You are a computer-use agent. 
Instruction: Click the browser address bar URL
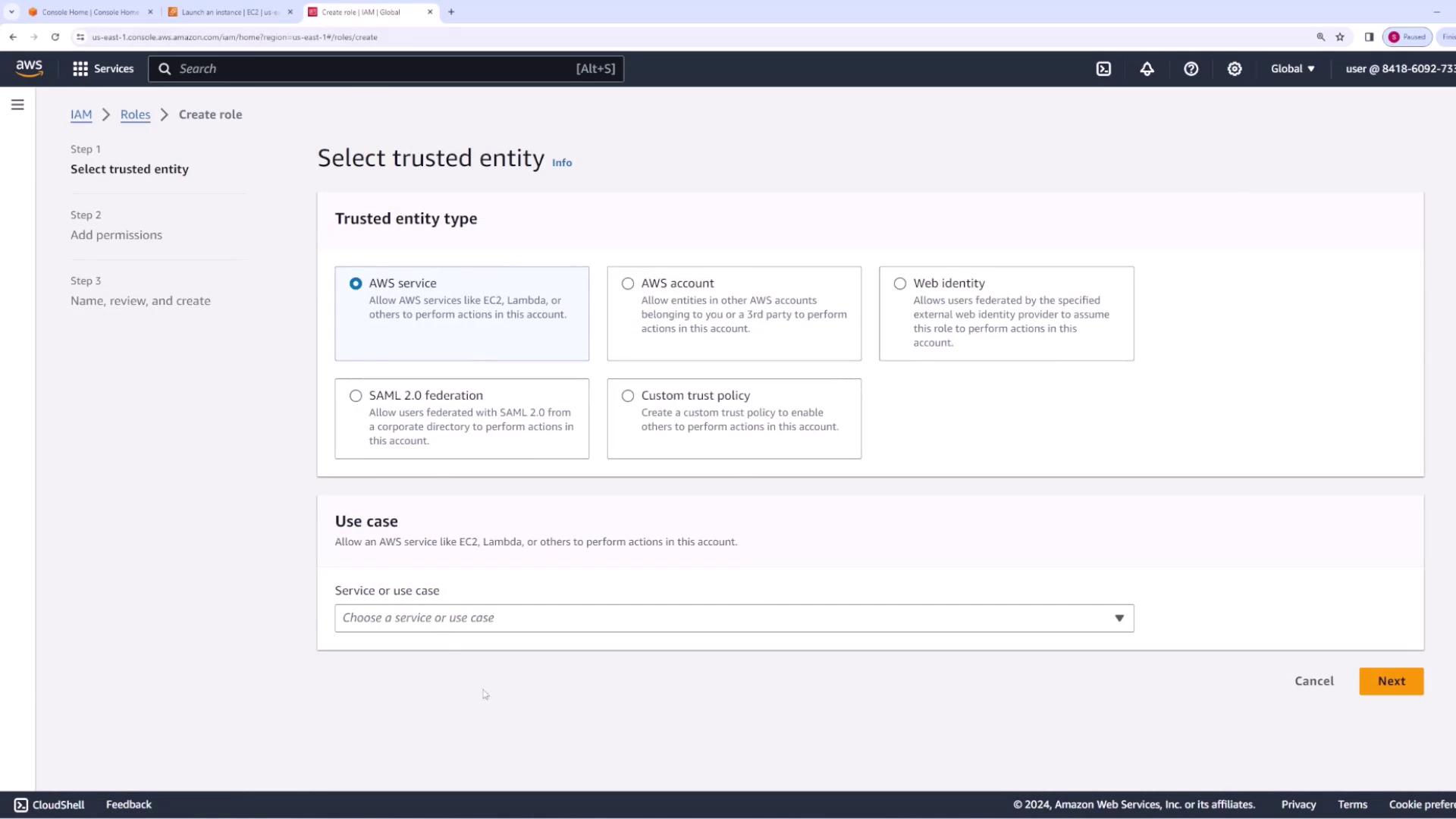click(234, 36)
